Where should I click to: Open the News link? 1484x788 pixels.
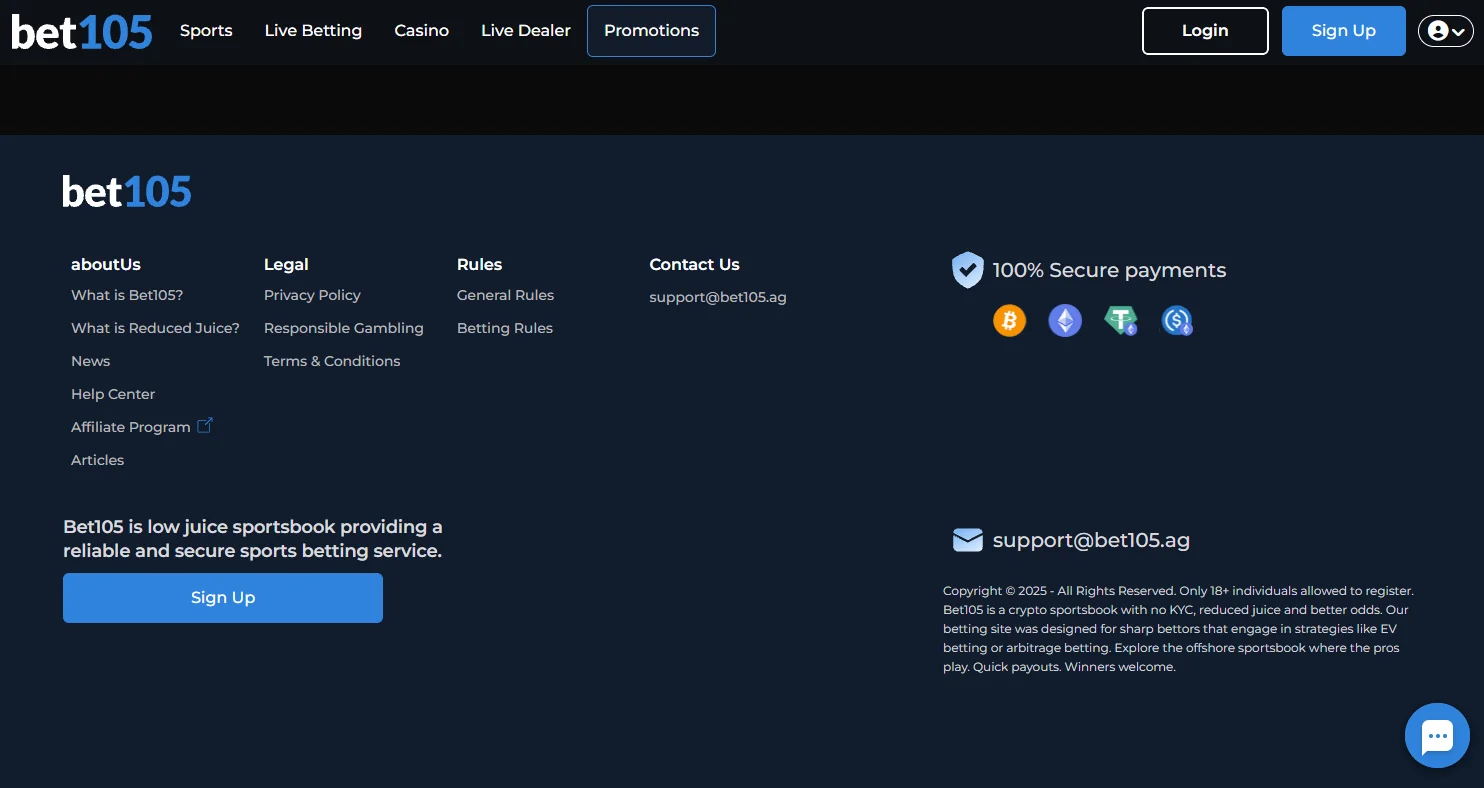coord(90,361)
